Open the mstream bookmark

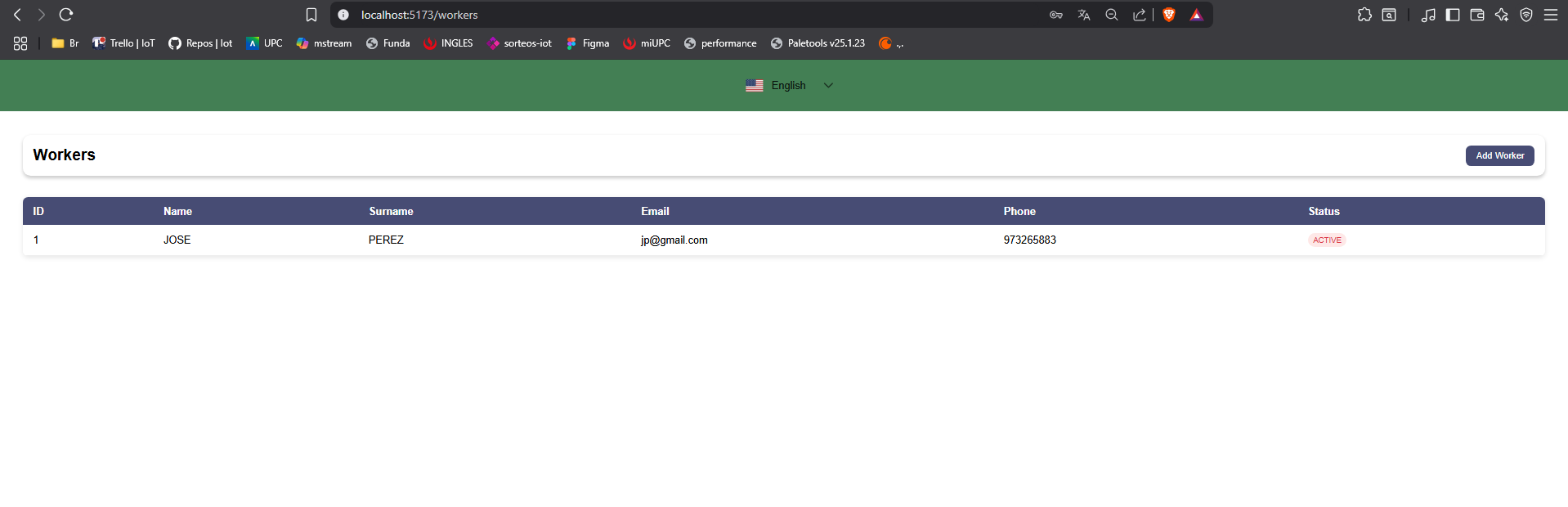pos(324,43)
